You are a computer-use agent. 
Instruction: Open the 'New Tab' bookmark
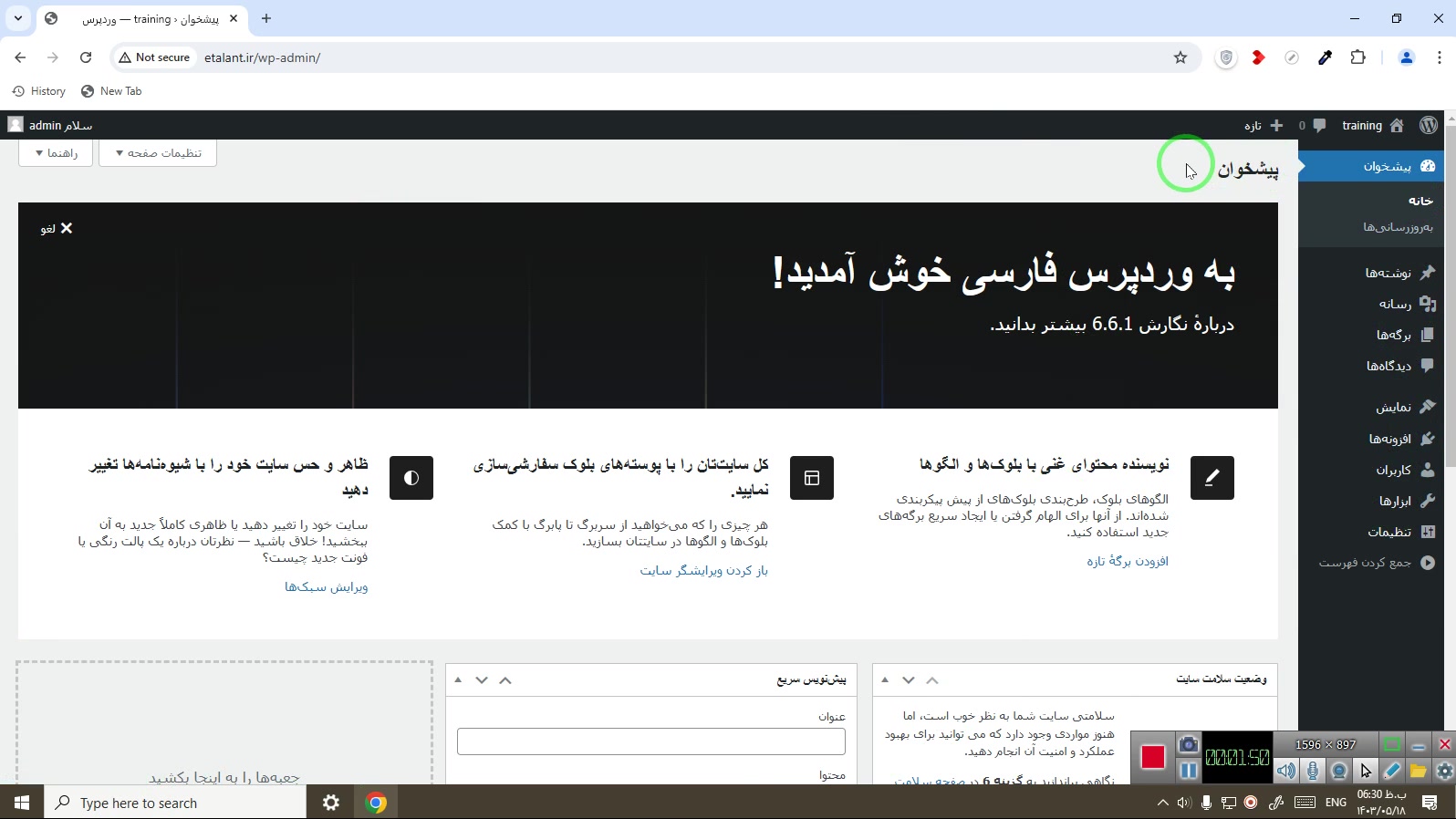pos(111,91)
